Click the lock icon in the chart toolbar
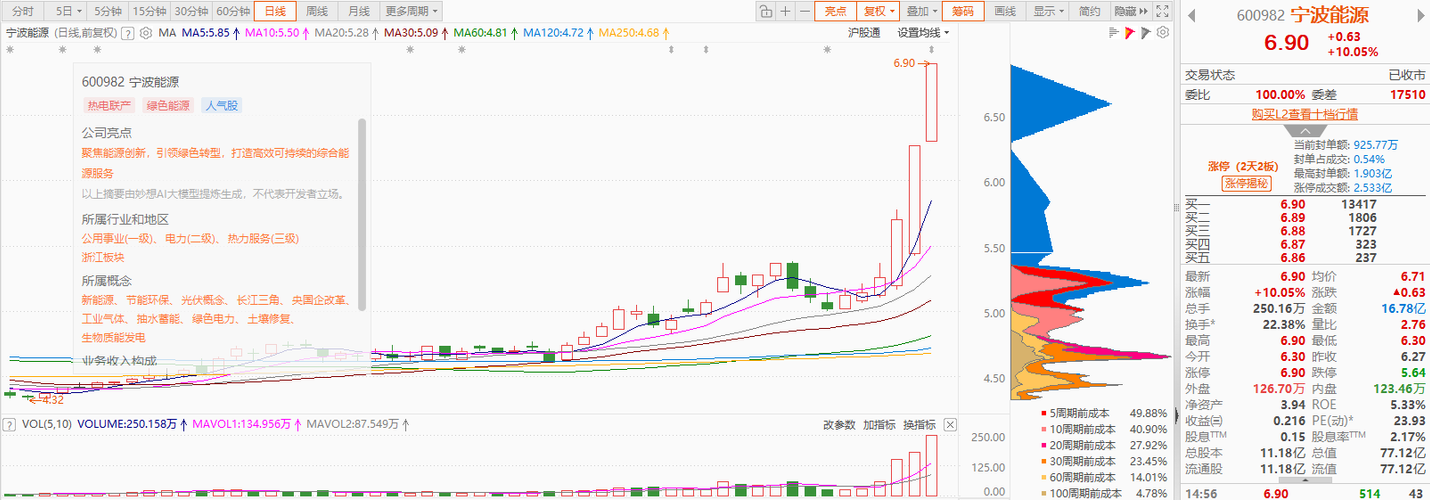The height and width of the screenshot is (500, 1430). [x=765, y=12]
